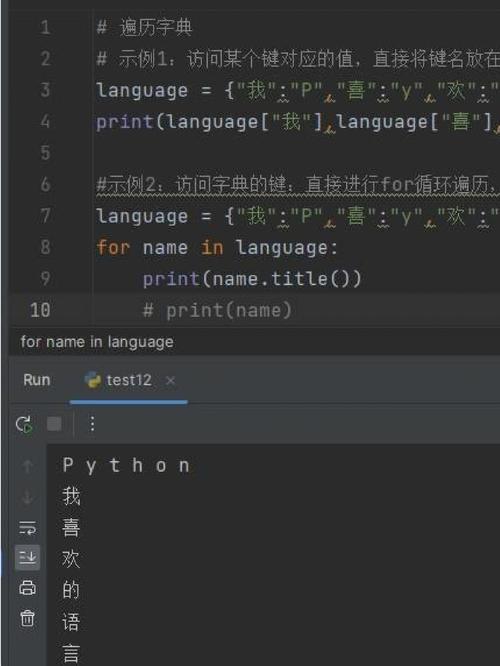The width and height of the screenshot is (500, 666).
Task: Click line number 8 in gutter
Action: tap(45, 247)
